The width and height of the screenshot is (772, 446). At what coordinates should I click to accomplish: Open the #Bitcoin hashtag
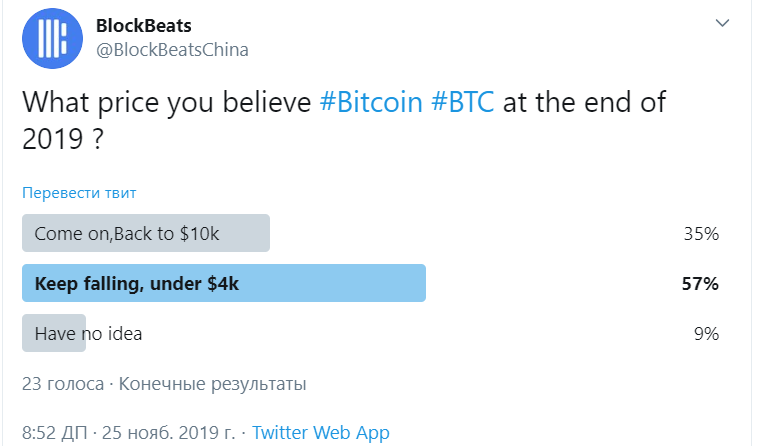pyautogui.click(x=371, y=102)
